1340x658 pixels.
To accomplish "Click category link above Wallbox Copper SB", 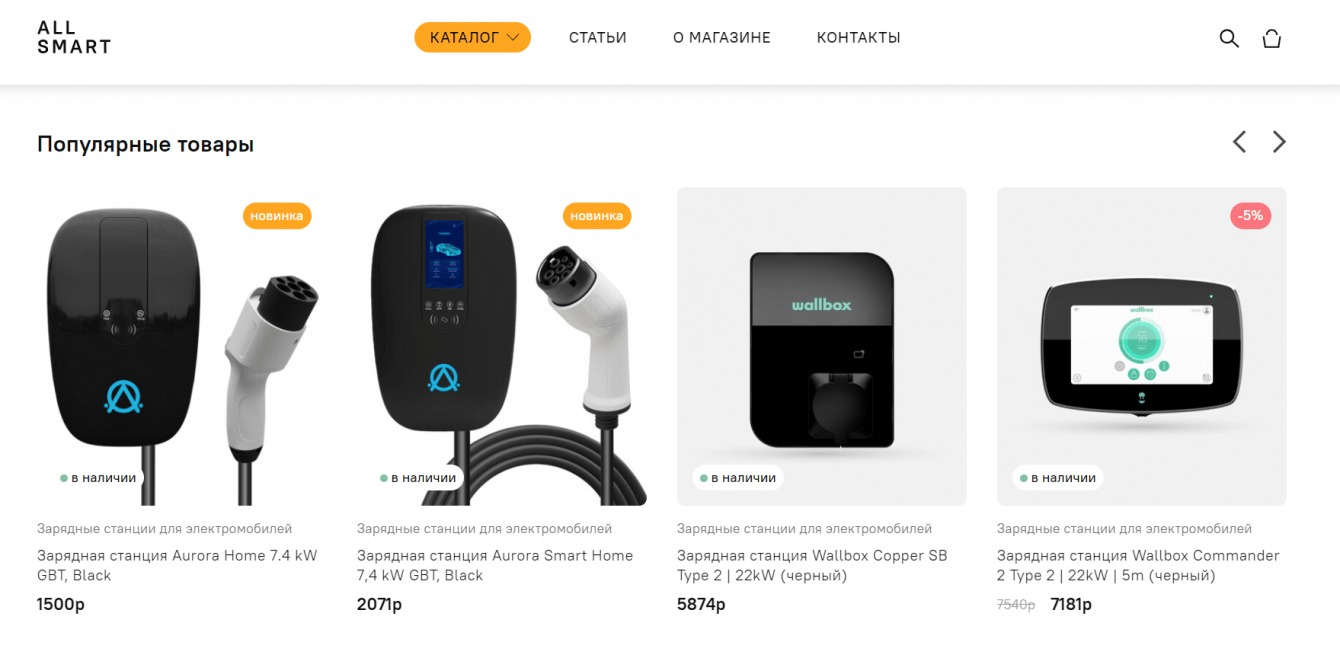I will pyautogui.click(x=804, y=528).
